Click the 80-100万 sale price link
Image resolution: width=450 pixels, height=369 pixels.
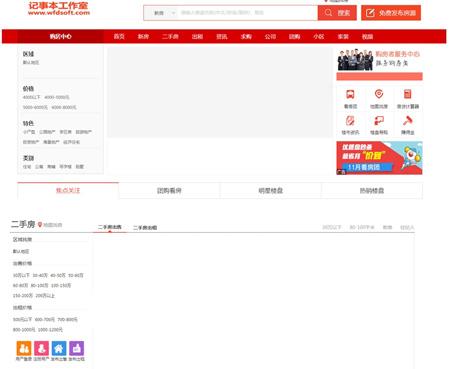tap(39, 285)
